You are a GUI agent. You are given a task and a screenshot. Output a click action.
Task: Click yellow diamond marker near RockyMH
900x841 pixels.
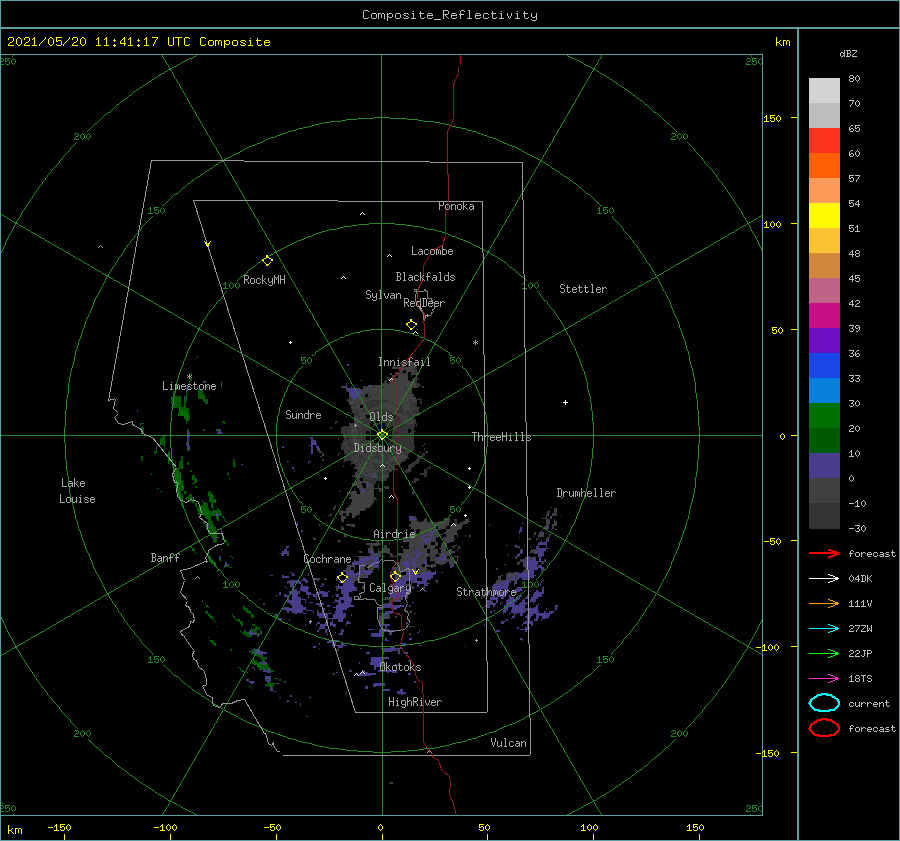click(x=267, y=261)
